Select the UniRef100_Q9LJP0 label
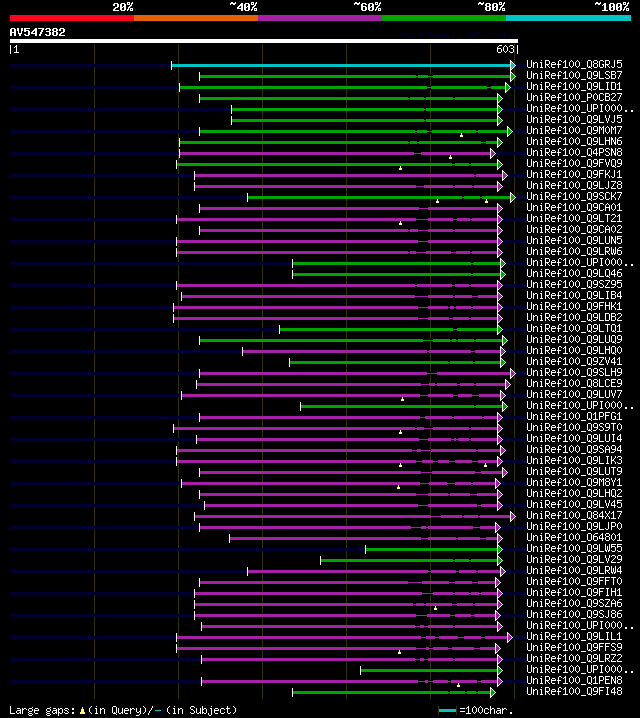 (574, 526)
